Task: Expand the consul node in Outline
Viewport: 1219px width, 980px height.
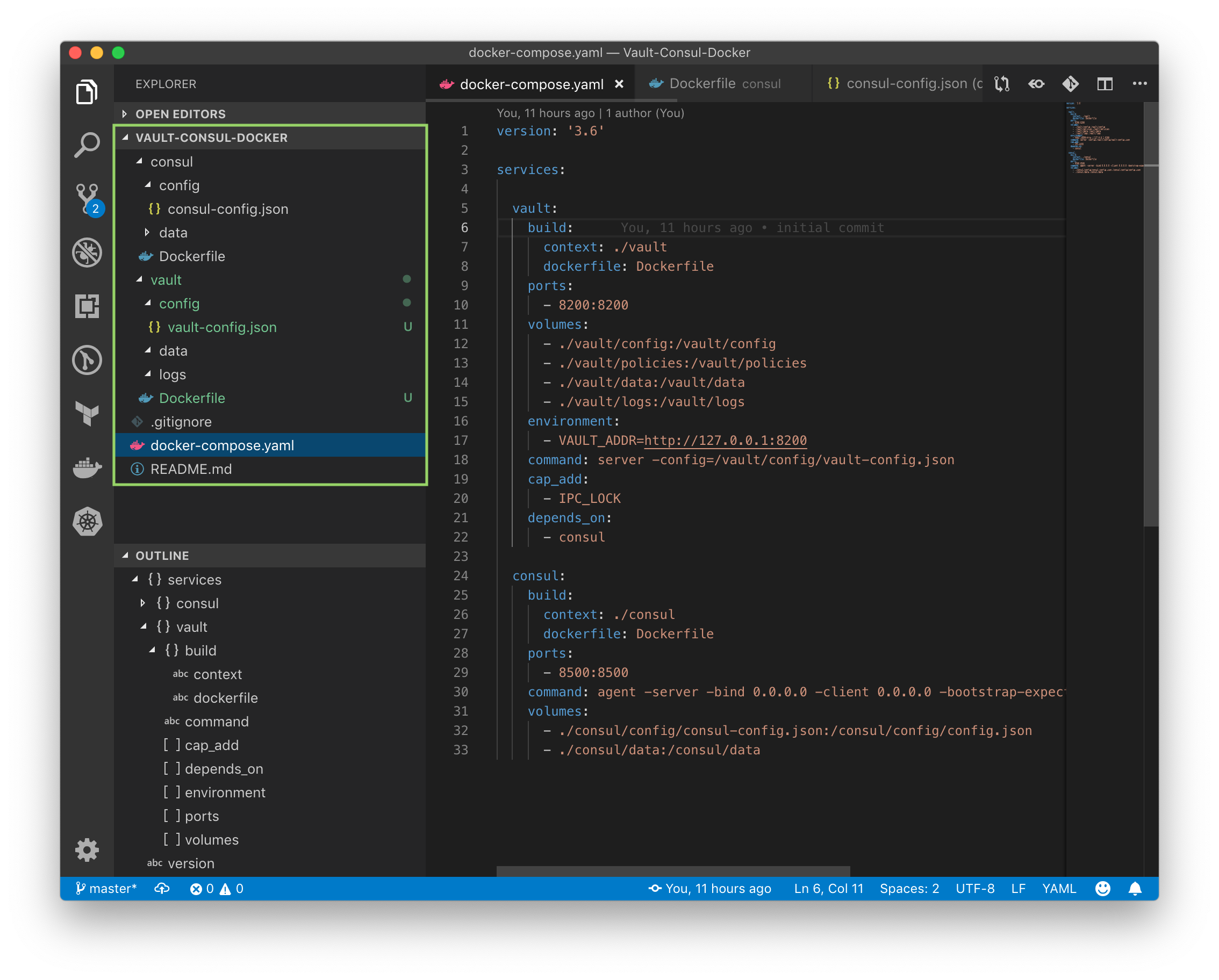Action: (x=143, y=603)
